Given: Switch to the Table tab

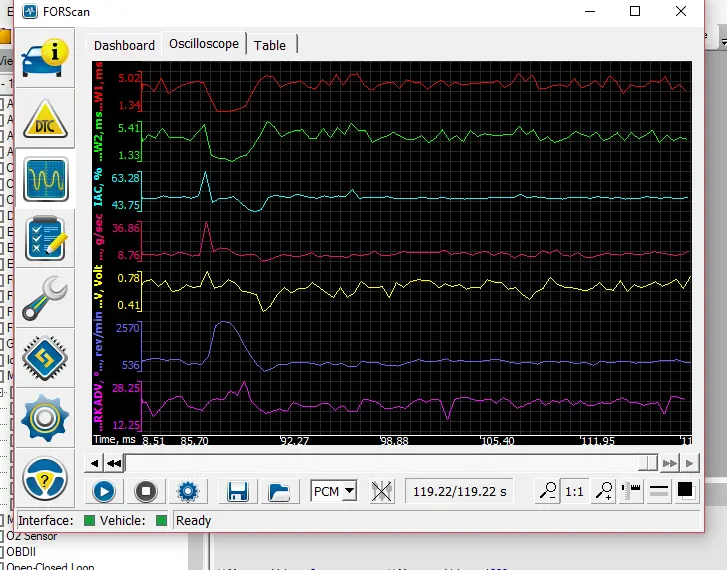Looking at the screenshot, I should coord(270,45).
